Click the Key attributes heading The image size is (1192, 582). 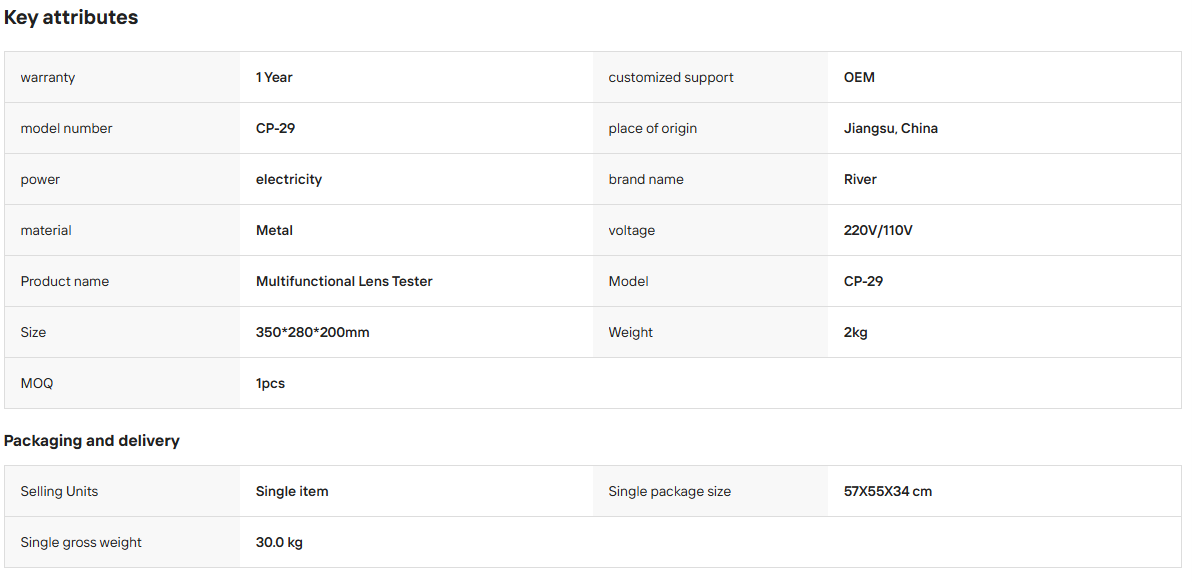[71, 17]
